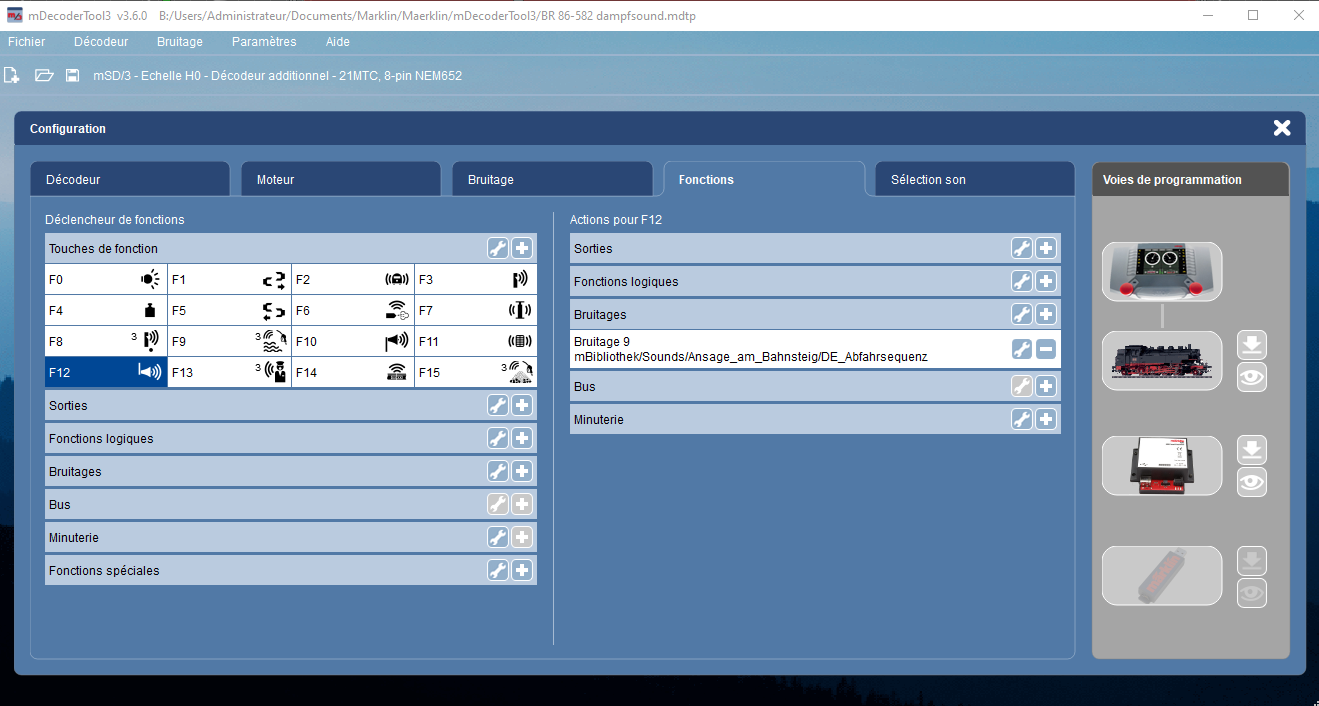Open the Aide menu
This screenshot has height=706, width=1319.
coord(338,42)
